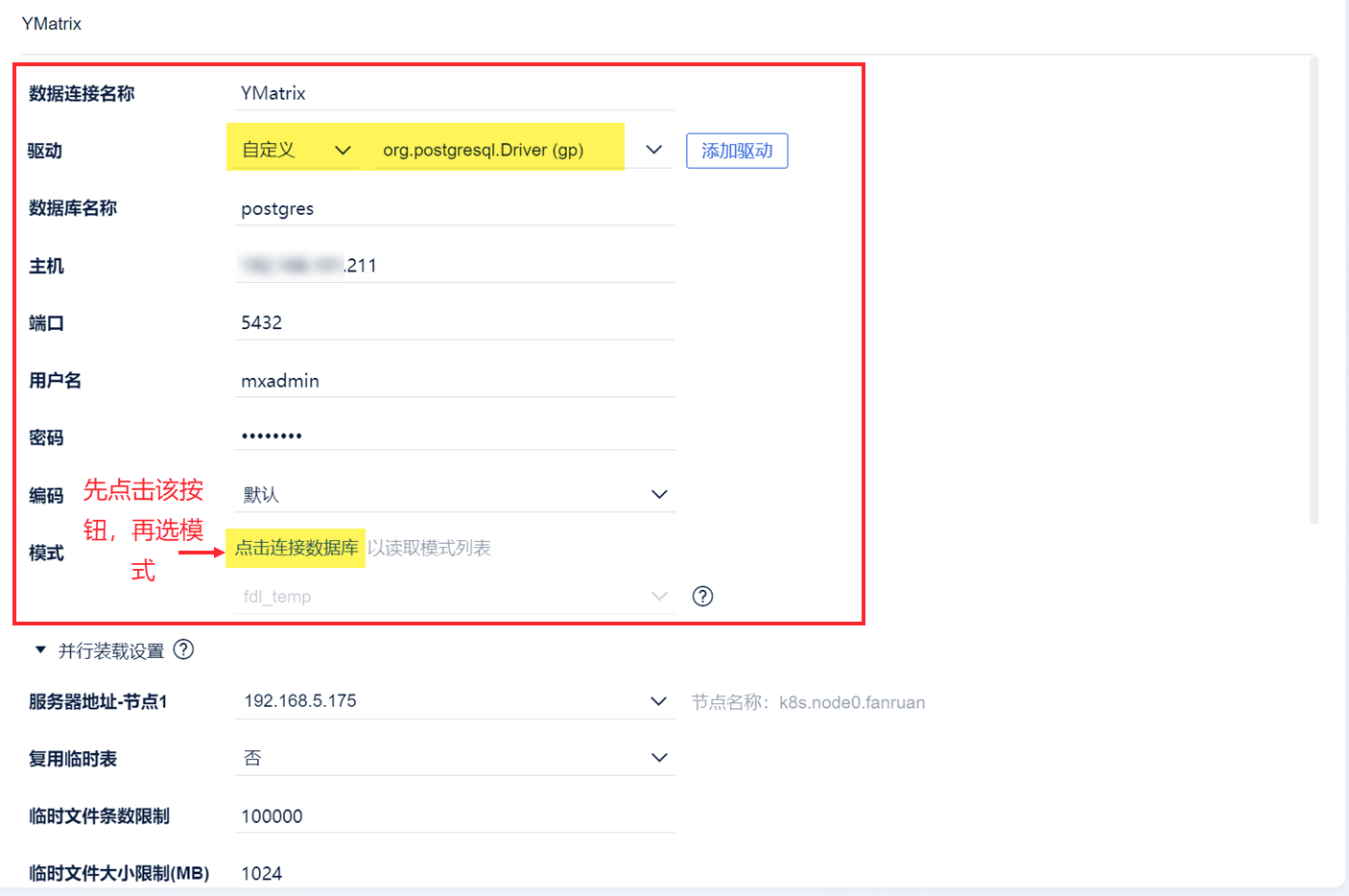Viewport: 1349px width, 896px height.
Task: Expand the org.postgresql.Driver (gp) dropdown
Action: (x=523, y=150)
